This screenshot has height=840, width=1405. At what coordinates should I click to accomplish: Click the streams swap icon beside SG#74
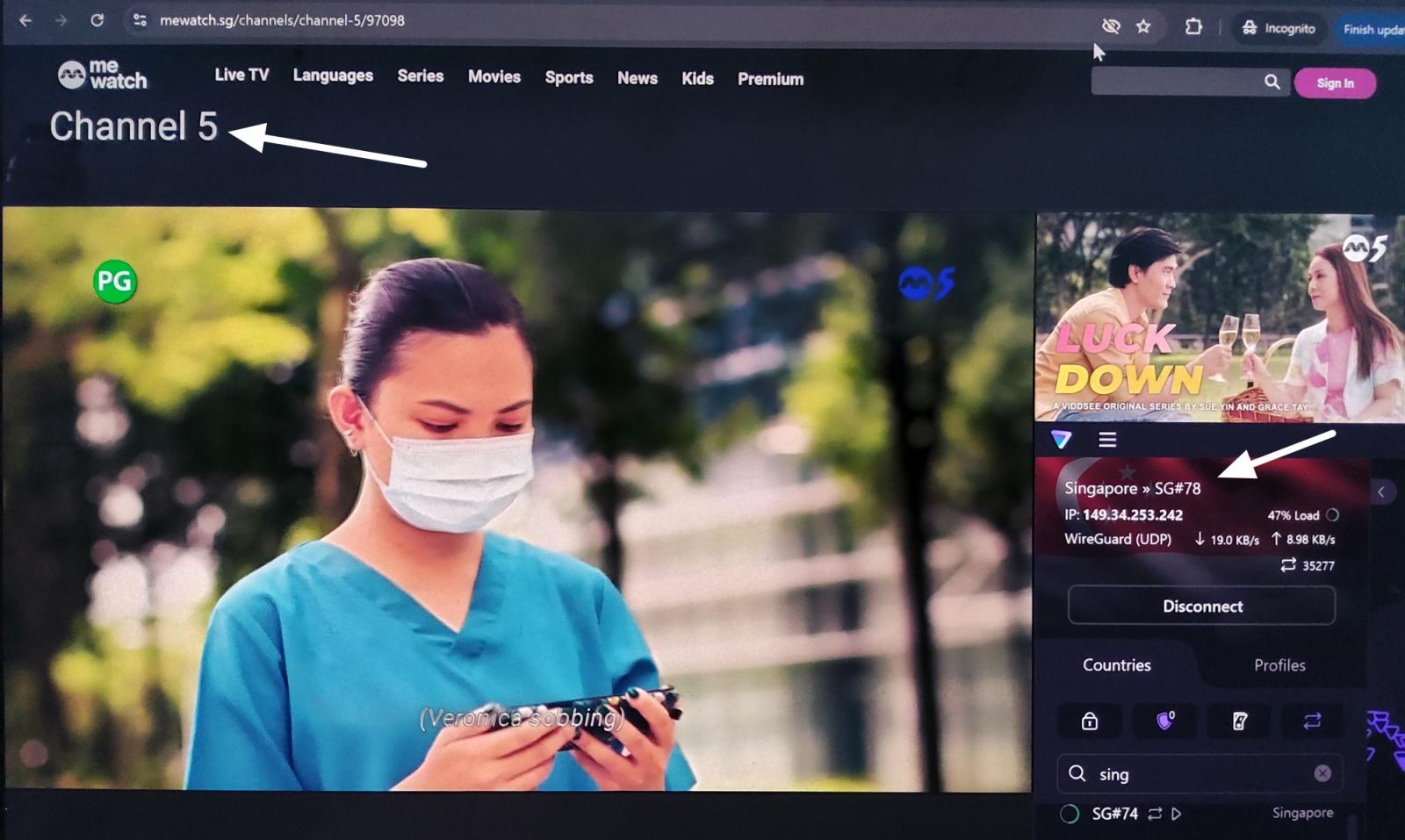coord(1155,815)
